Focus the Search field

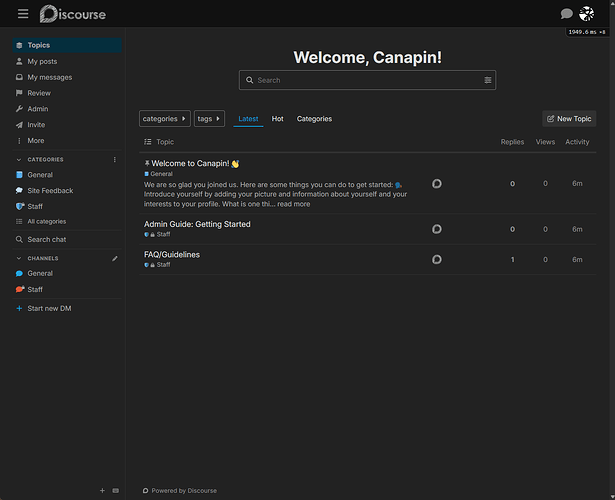[368, 80]
